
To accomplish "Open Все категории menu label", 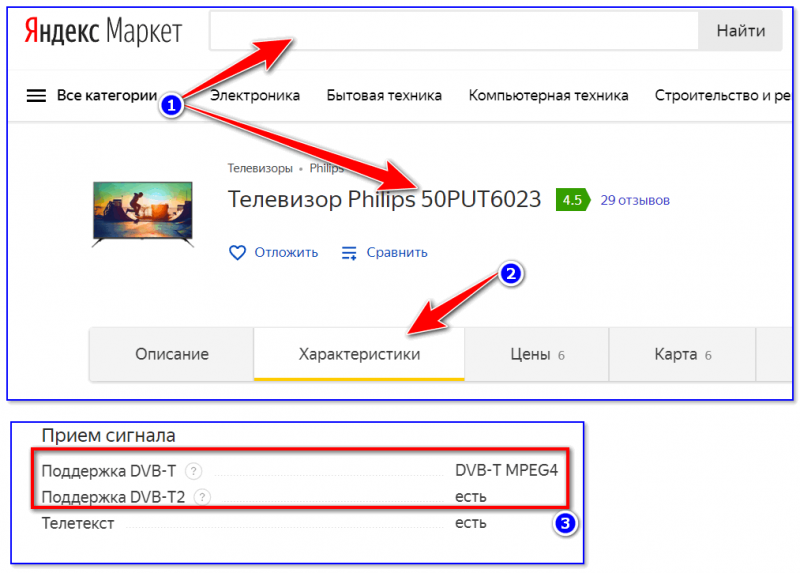I will tap(107, 95).
